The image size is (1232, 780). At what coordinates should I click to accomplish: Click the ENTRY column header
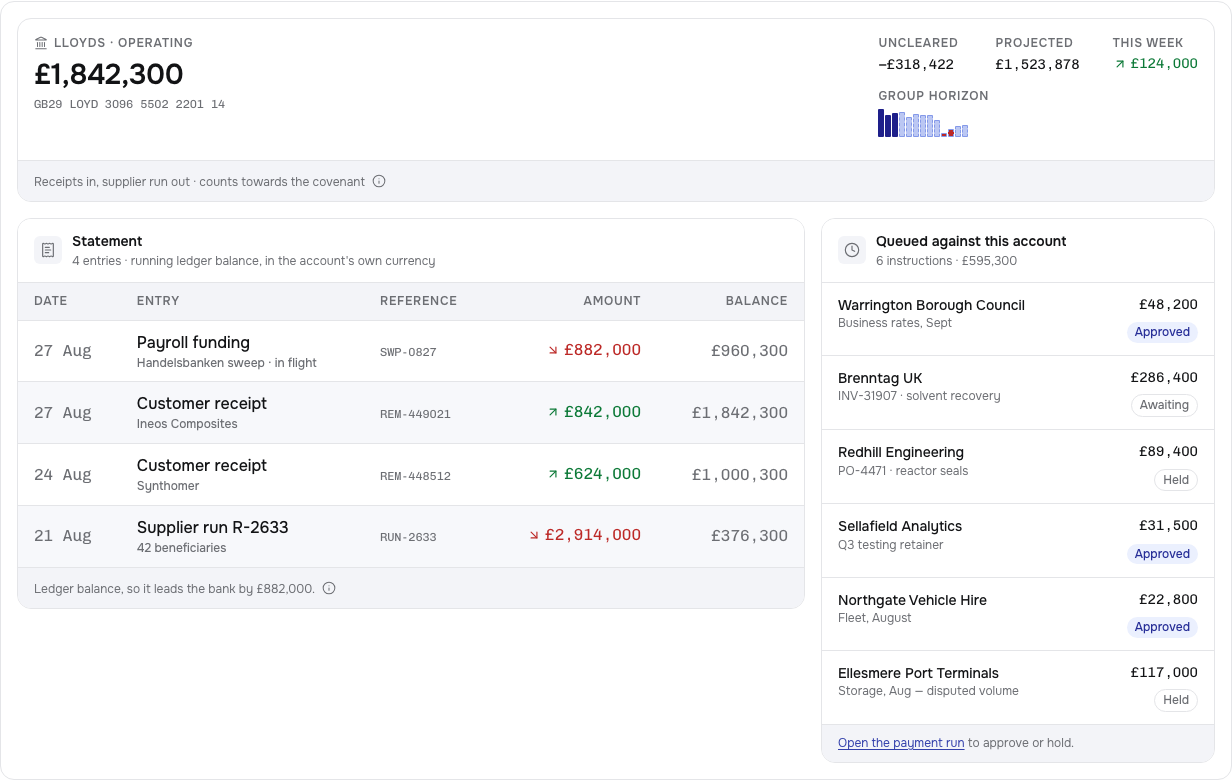158,301
